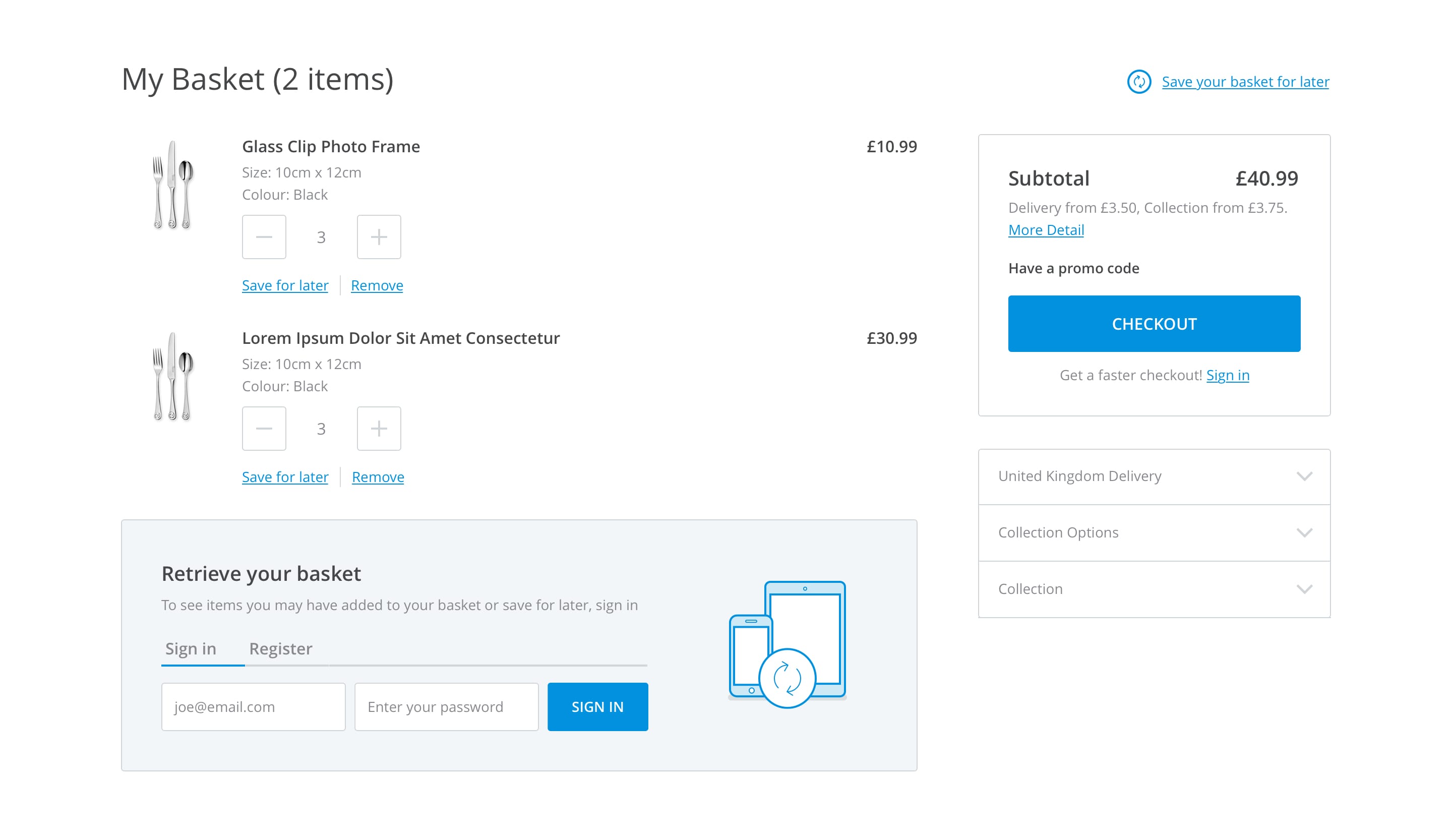Increase quantity of Glass Clip Photo Frame
The width and height of the screenshot is (1452, 840).
pyautogui.click(x=379, y=237)
